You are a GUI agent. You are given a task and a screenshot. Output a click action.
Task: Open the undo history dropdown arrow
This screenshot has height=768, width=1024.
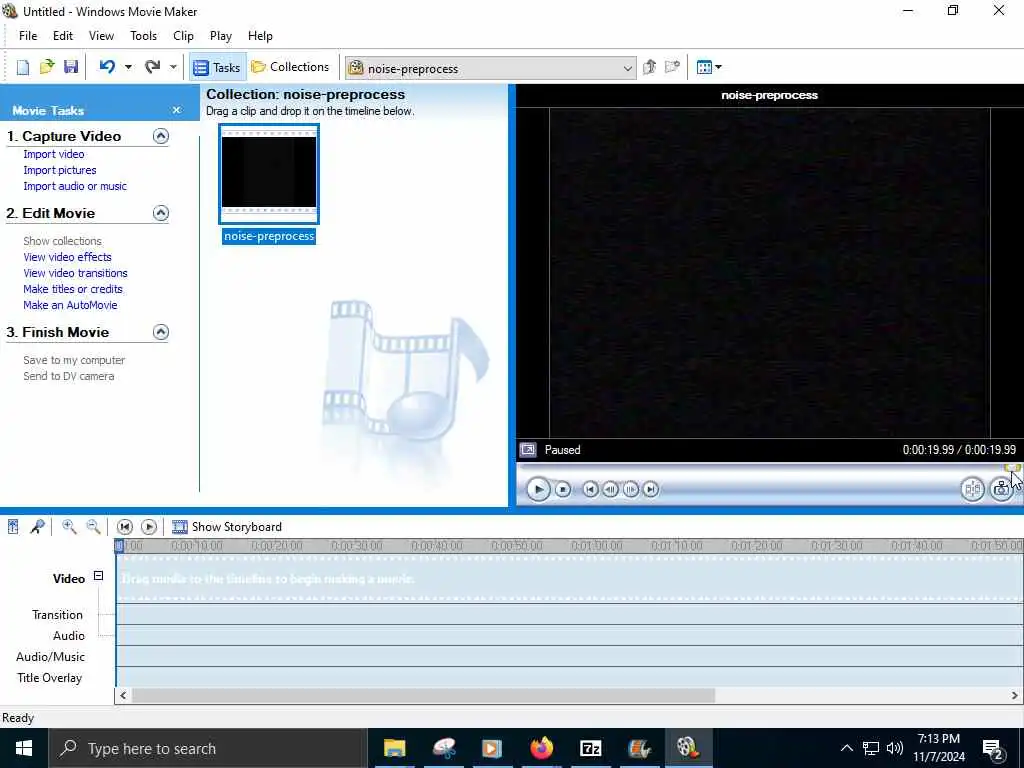pyautogui.click(x=128, y=67)
